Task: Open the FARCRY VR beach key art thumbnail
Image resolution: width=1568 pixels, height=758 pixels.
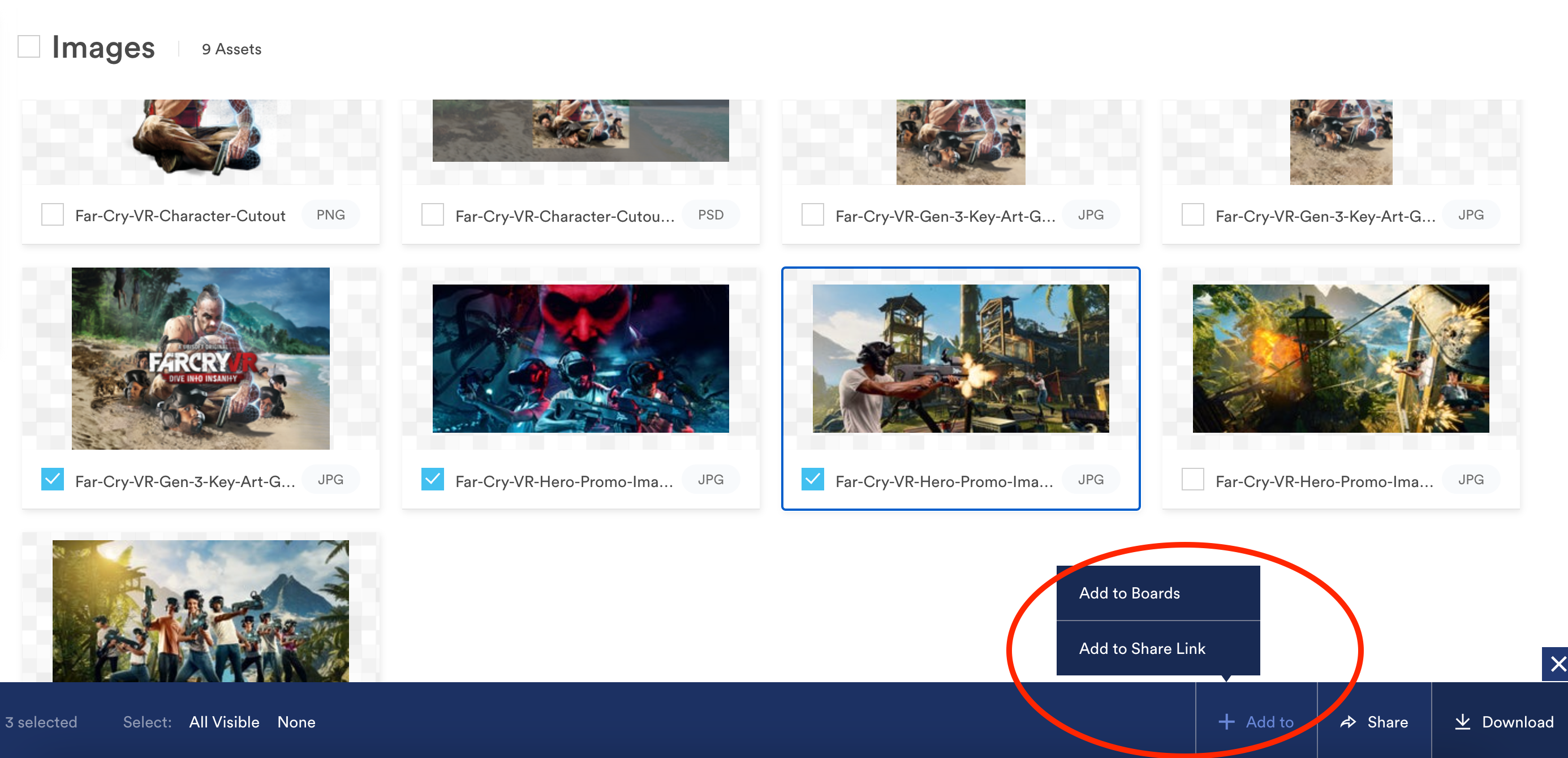Action: click(x=200, y=359)
